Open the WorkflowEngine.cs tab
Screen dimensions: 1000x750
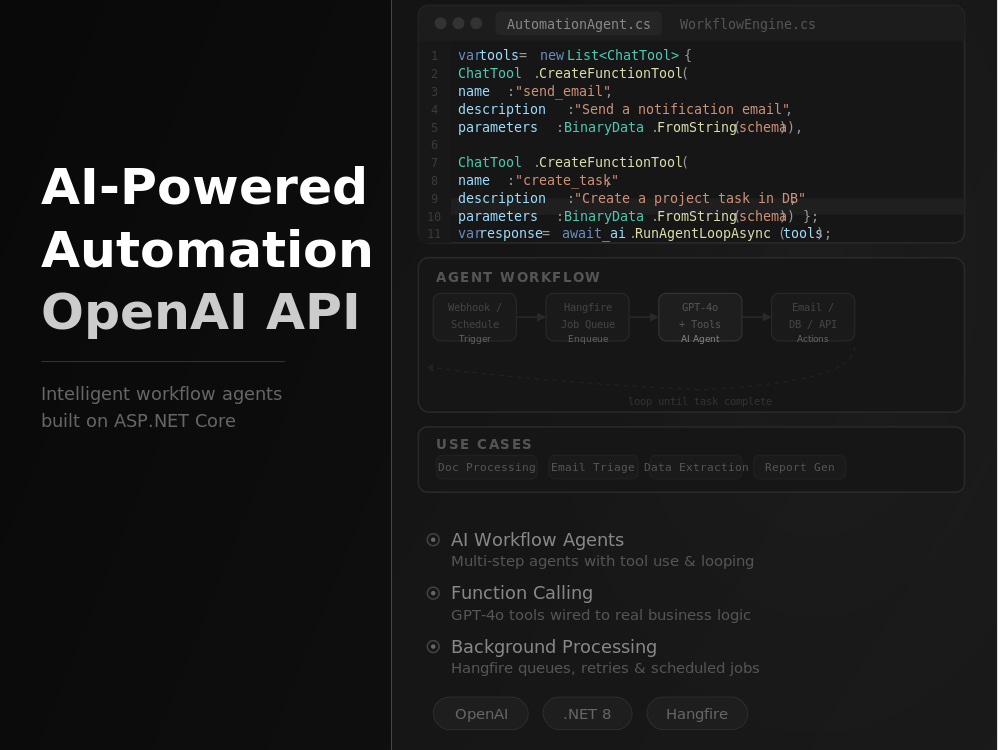coord(747,24)
